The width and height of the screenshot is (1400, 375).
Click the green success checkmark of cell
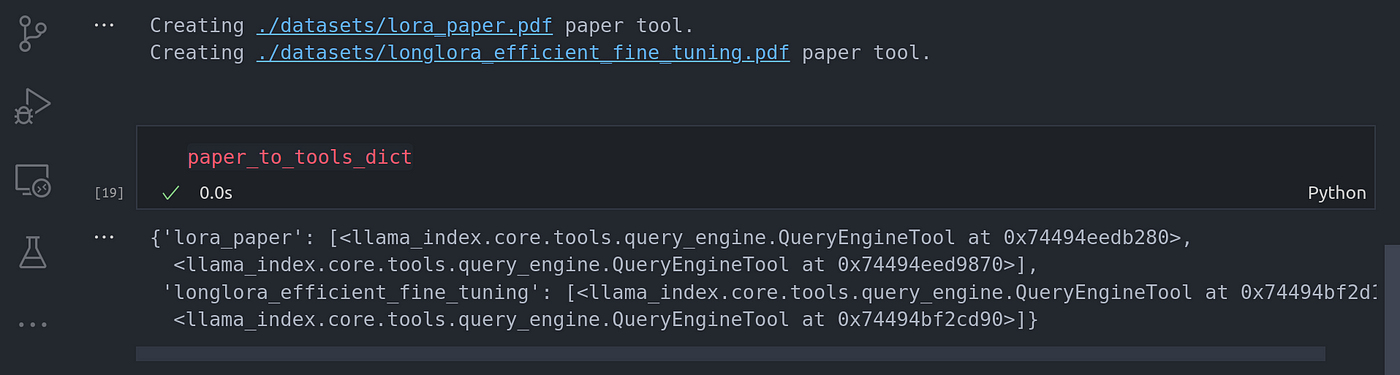(170, 192)
